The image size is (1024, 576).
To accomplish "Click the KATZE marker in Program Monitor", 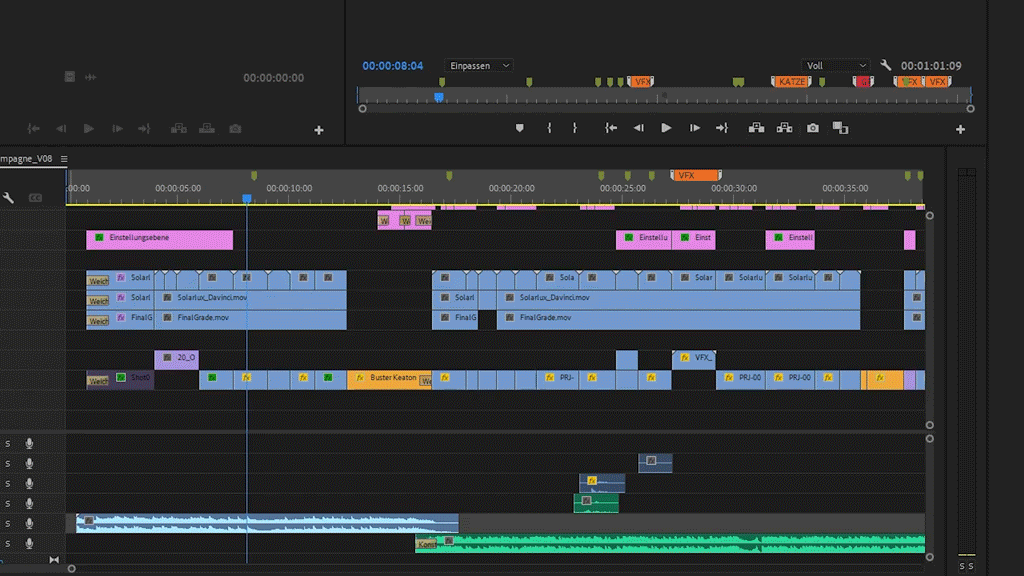I will [792, 82].
